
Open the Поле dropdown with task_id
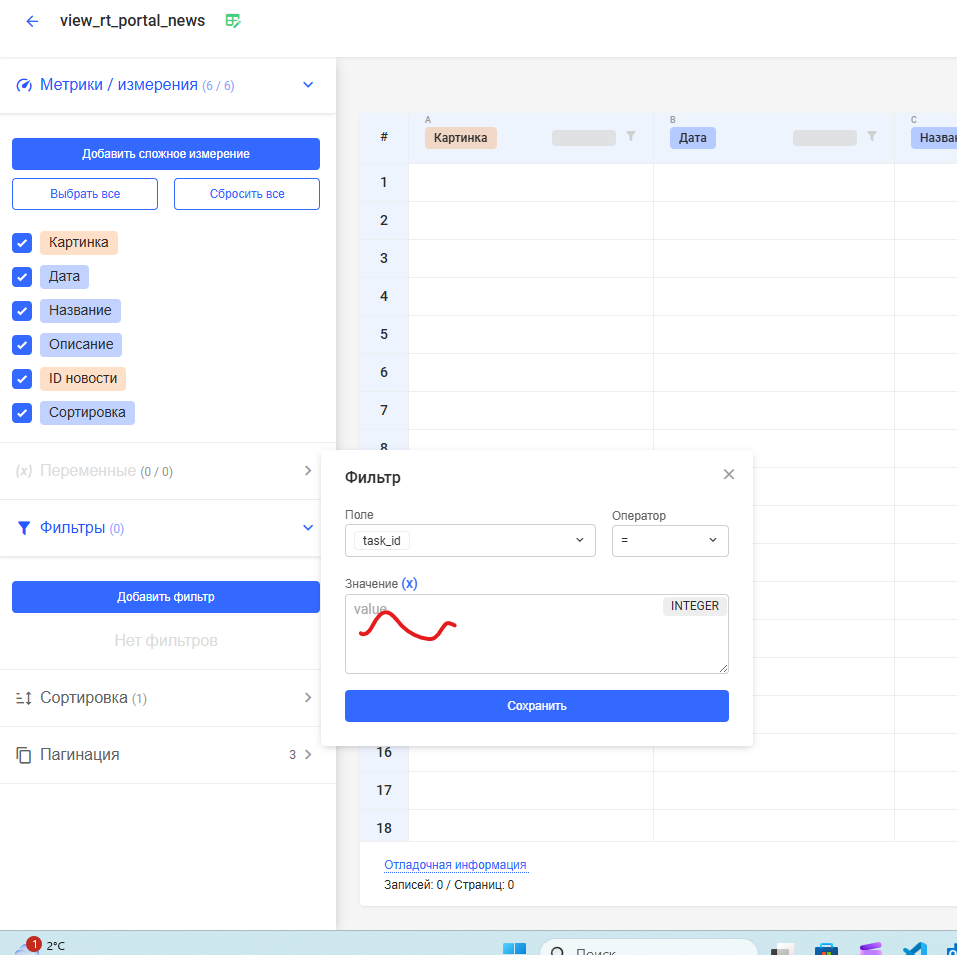pos(469,541)
